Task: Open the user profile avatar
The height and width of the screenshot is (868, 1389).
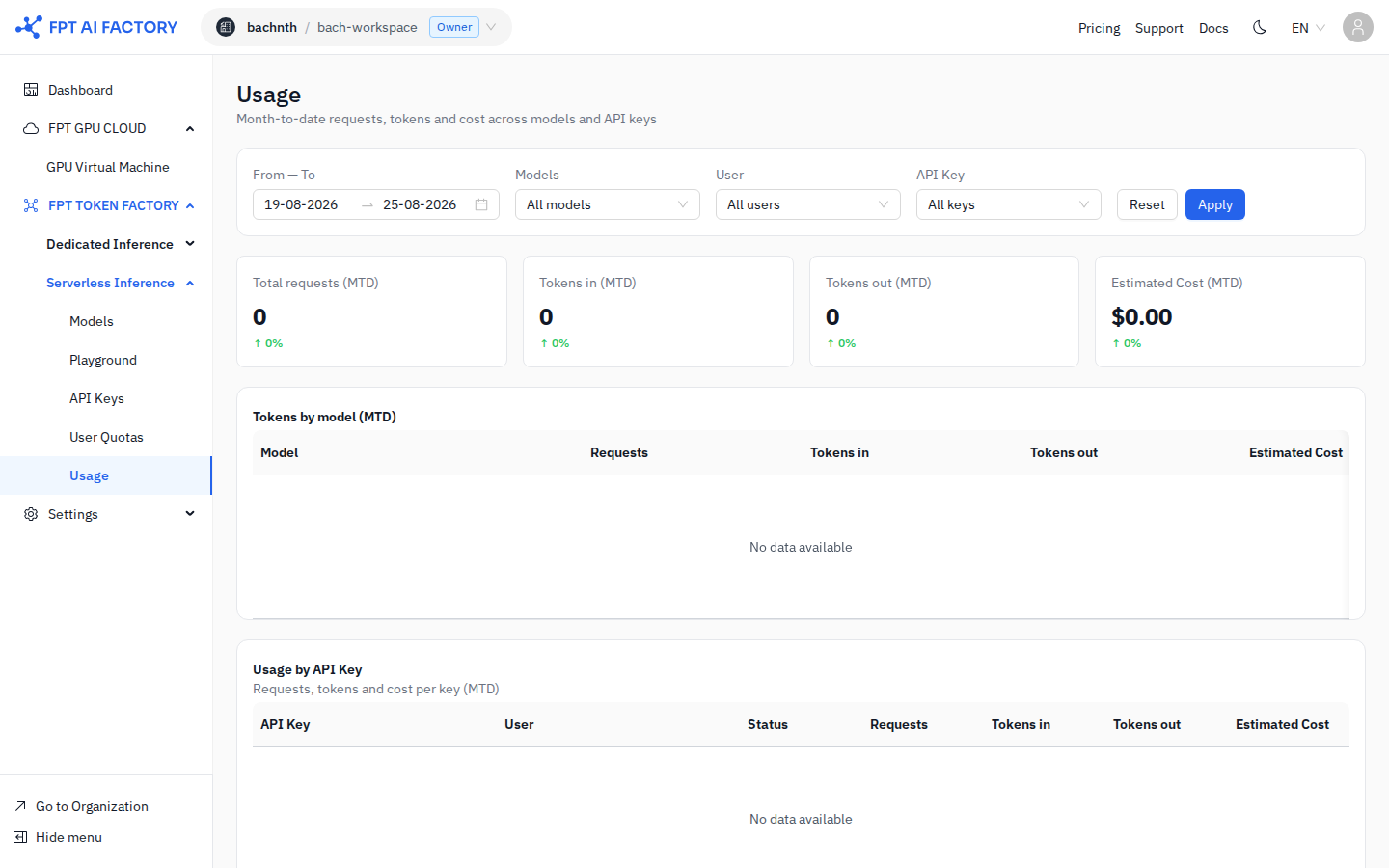Action: 1358,27
